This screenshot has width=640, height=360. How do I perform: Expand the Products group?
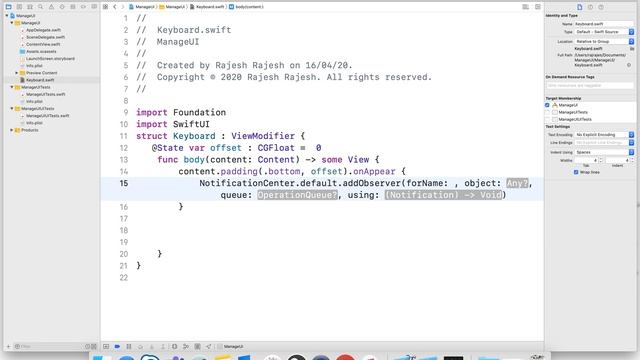(x=12, y=130)
